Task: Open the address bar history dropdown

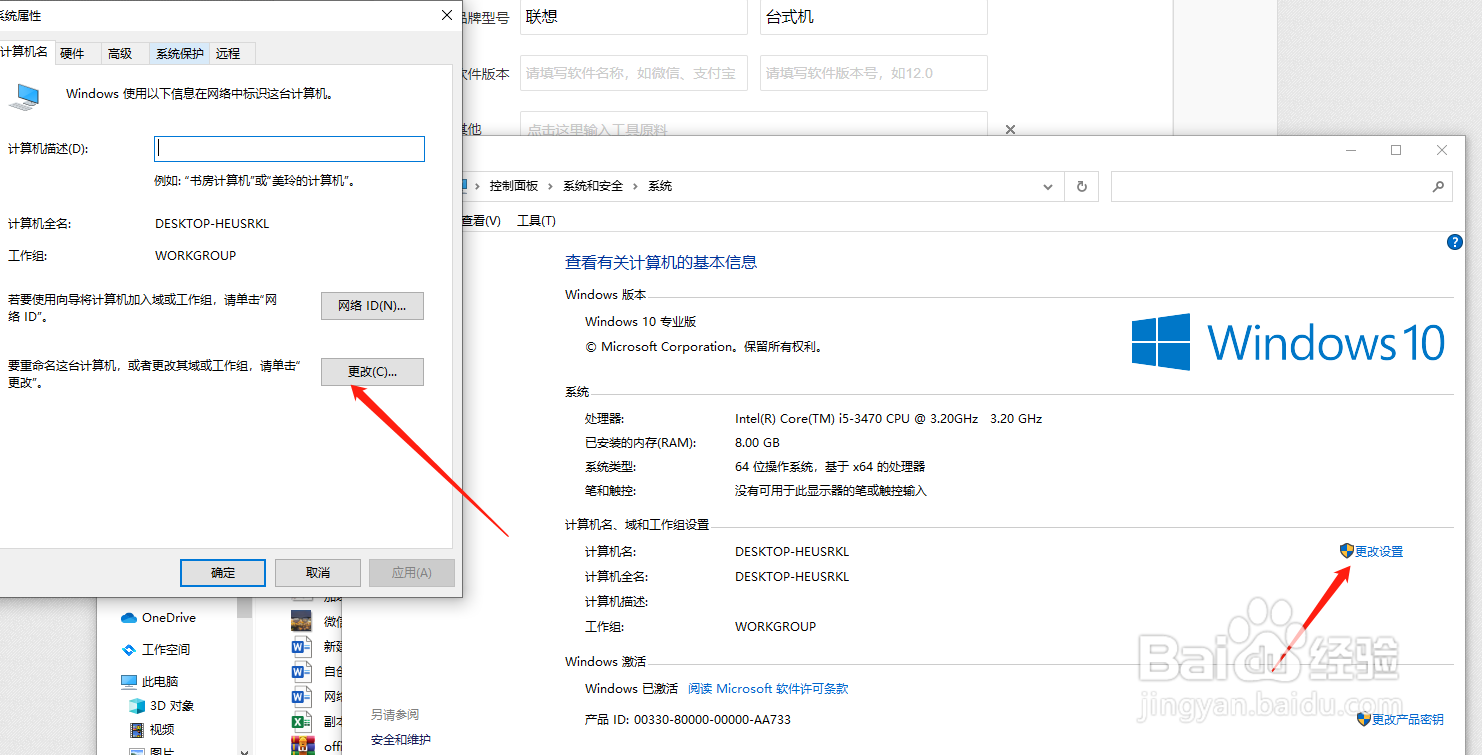Action: [x=1047, y=186]
